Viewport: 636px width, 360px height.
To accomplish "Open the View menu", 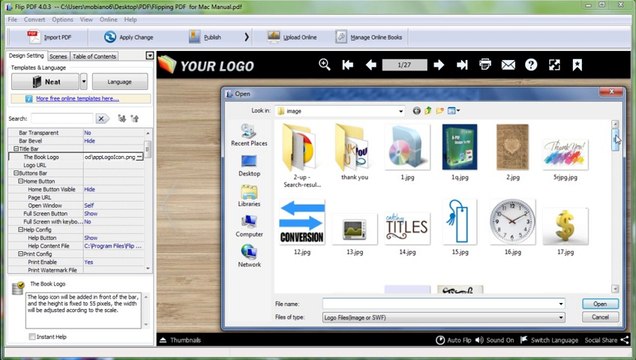I will point(86,19).
